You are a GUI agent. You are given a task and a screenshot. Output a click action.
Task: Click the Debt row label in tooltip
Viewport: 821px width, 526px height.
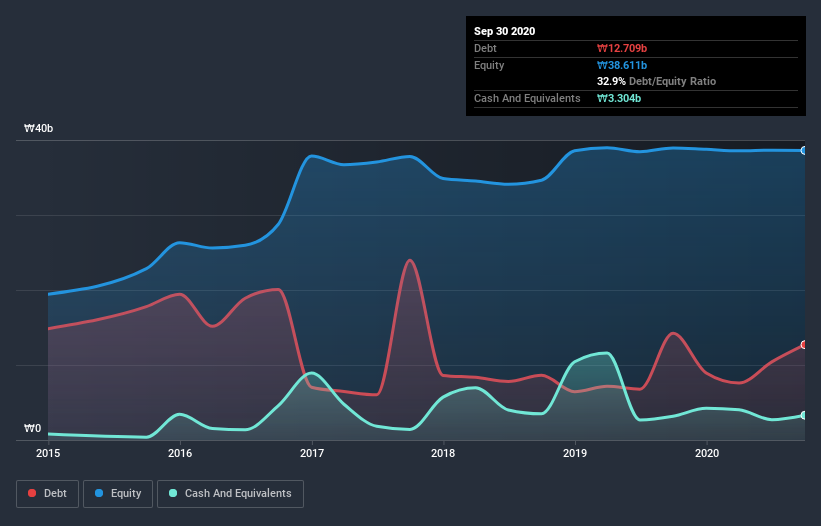click(485, 48)
